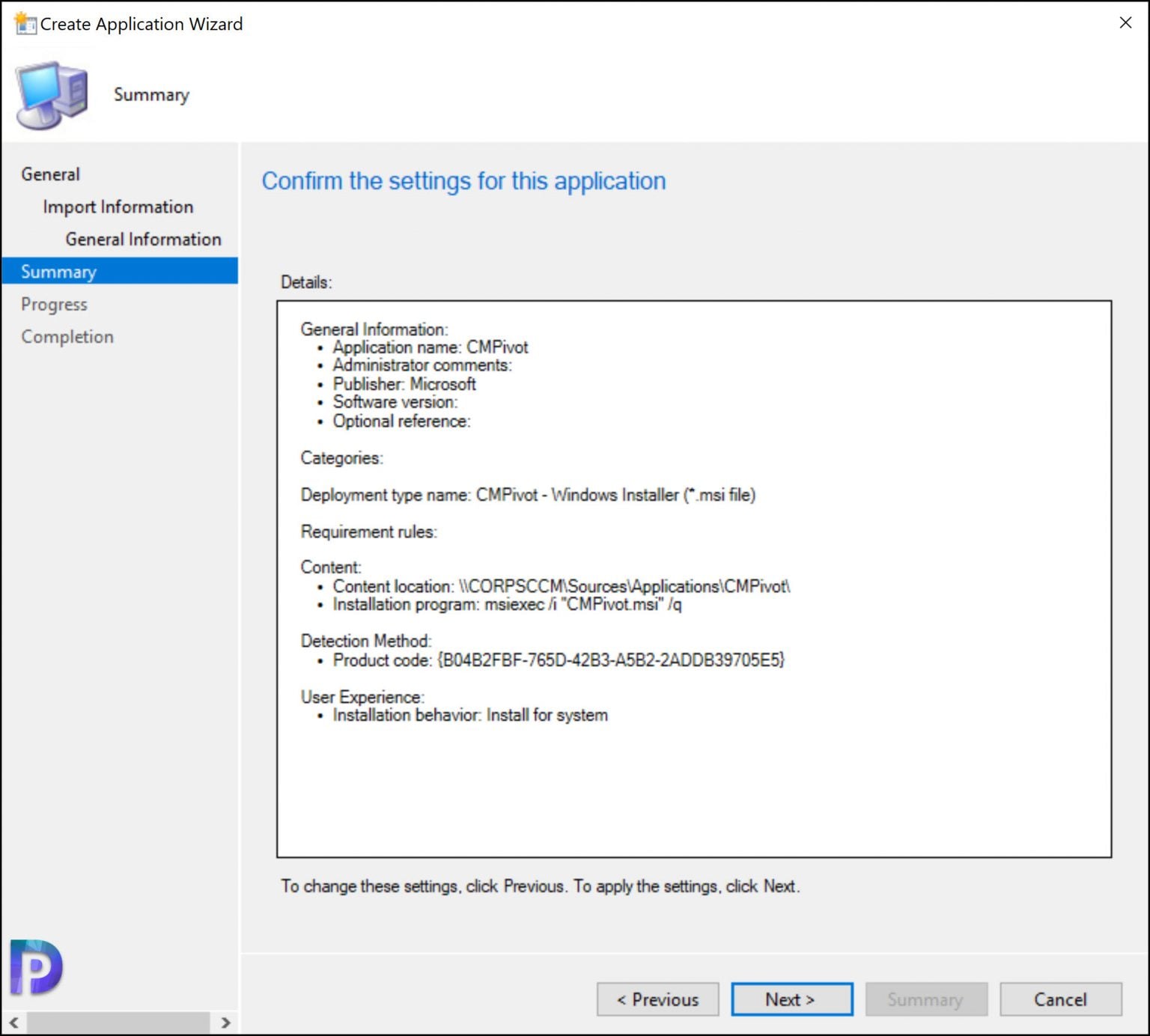
Task: Go back with the Previous button
Action: tap(657, 999)
